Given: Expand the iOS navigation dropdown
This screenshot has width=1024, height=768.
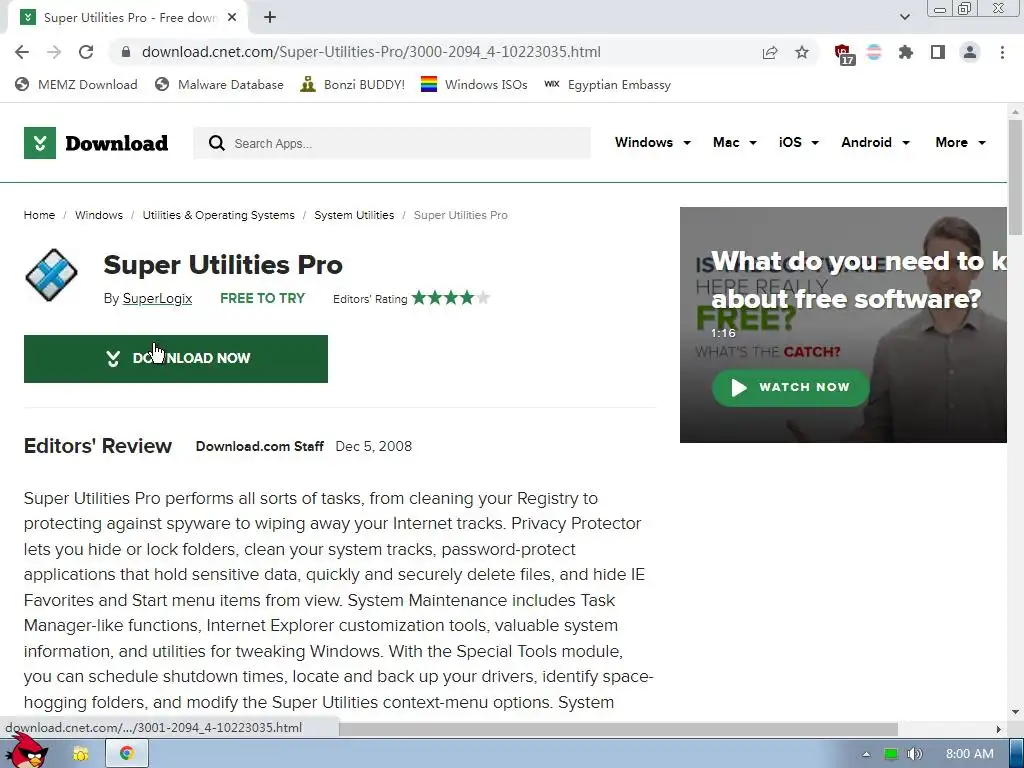Looking at the screenshot, I should point(799,142).
